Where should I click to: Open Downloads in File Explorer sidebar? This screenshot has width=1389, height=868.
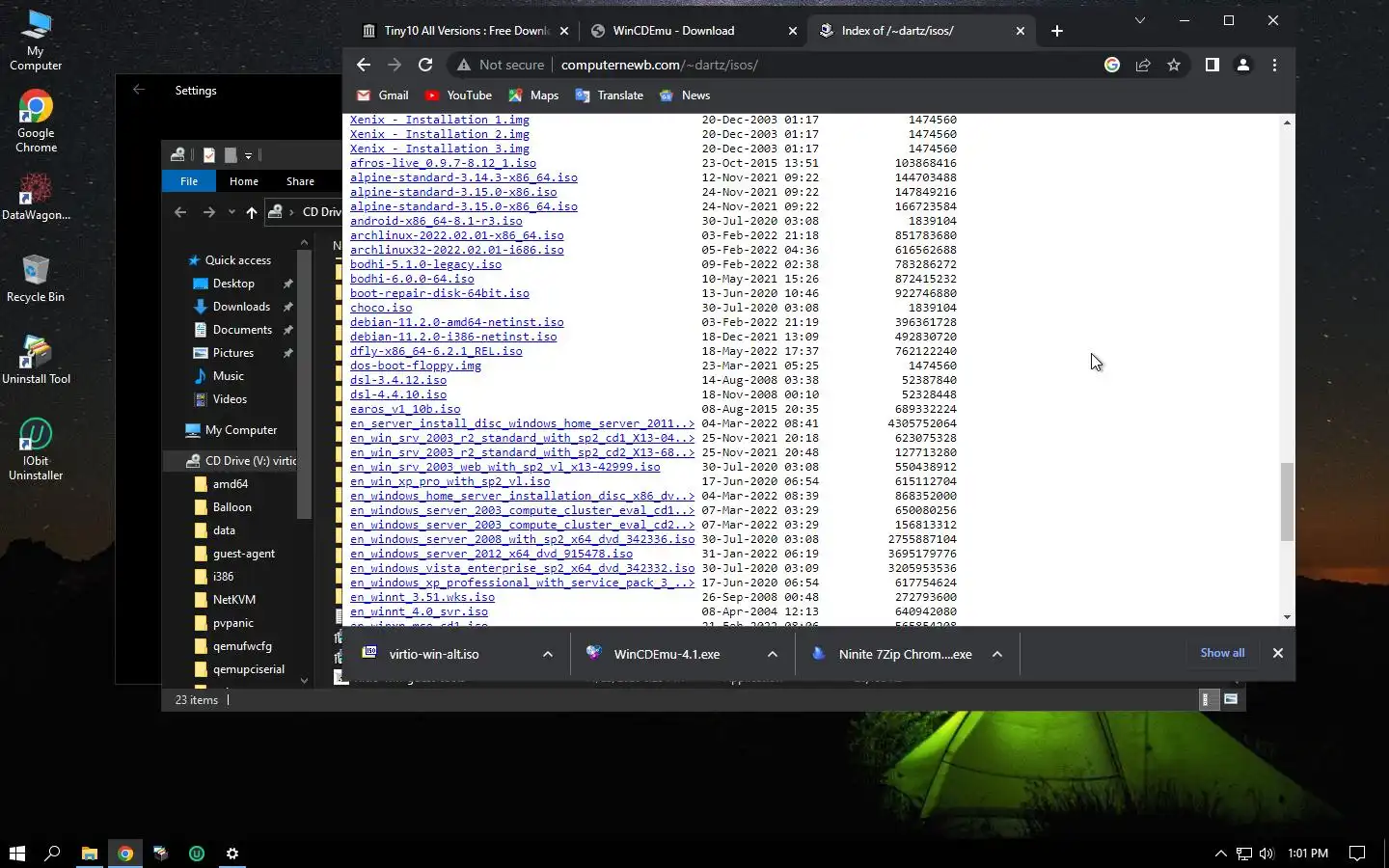pyautogui.click(x=241, y=307)
